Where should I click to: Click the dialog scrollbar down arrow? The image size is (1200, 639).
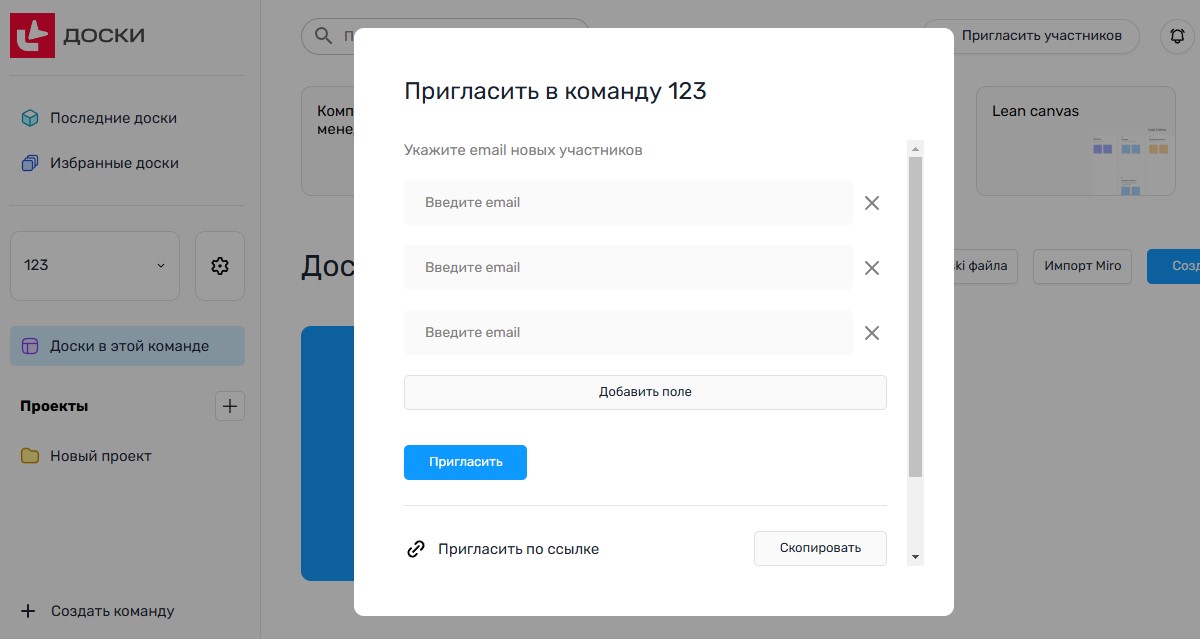click(915, 557)
